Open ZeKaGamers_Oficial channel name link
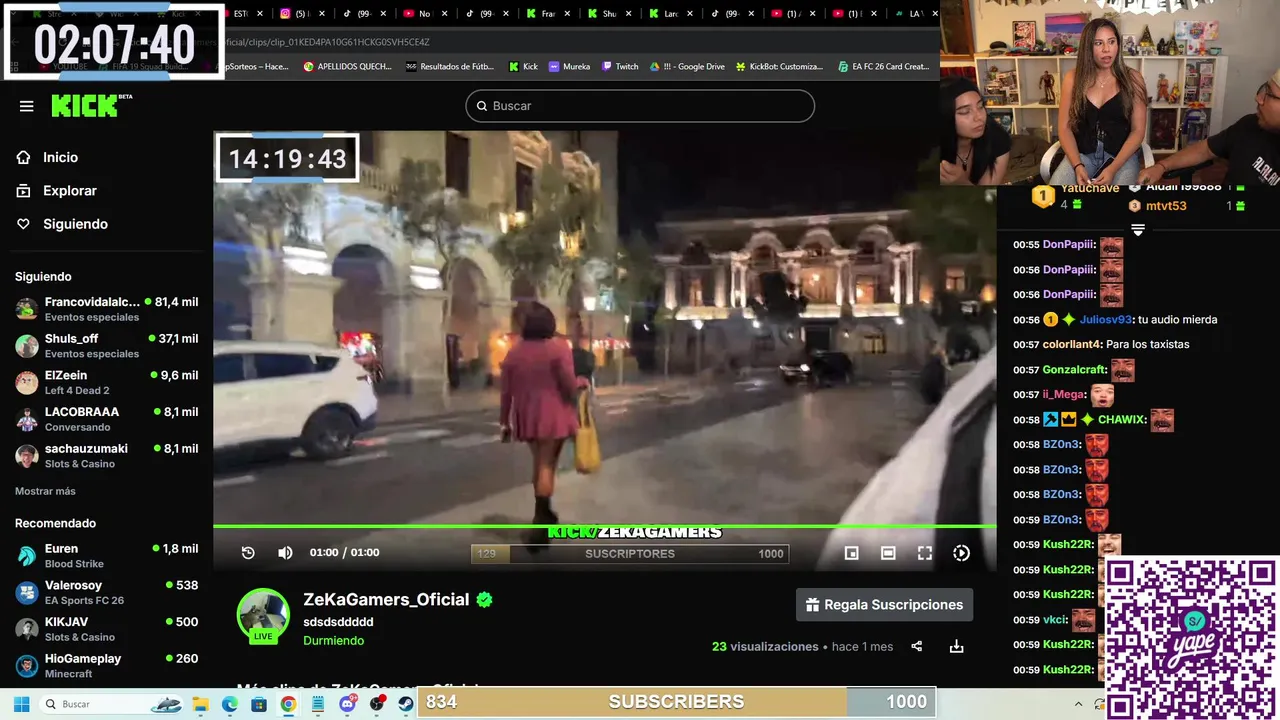The width and height of the screenshot is (1280, 720). tap(386, 599)
